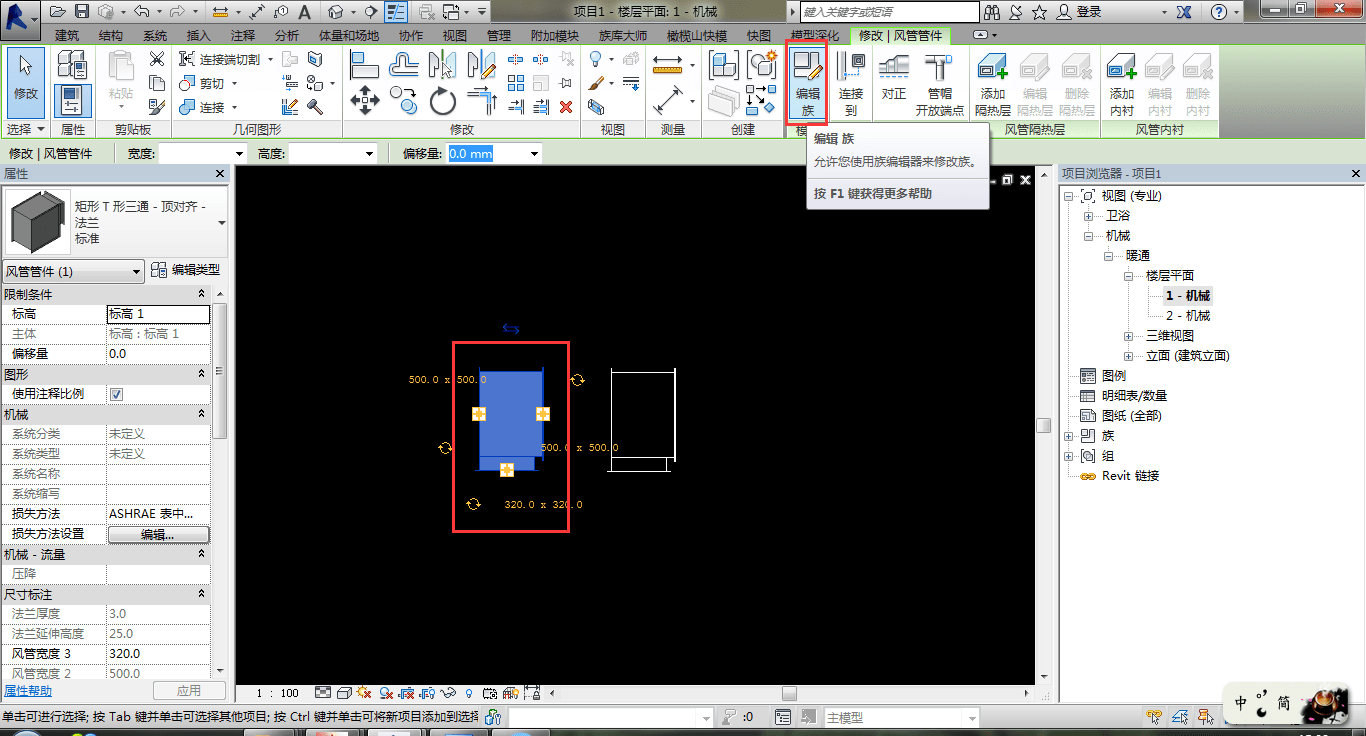
Task: Select the Connect Into (连接到) tool
Action: coord(850,84)
